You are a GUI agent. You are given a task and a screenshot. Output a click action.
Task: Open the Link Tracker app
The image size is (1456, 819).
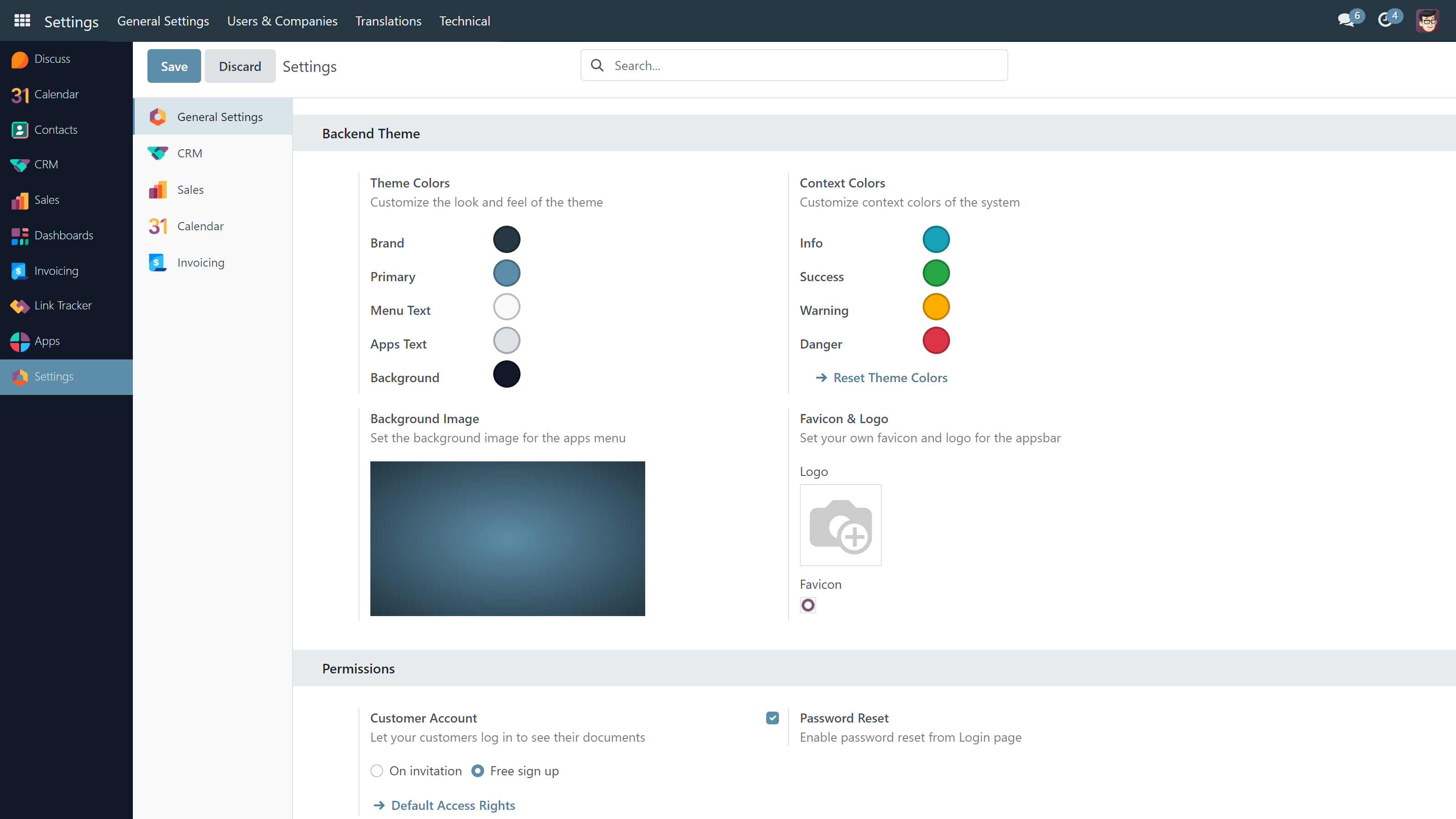click(62, 306)
